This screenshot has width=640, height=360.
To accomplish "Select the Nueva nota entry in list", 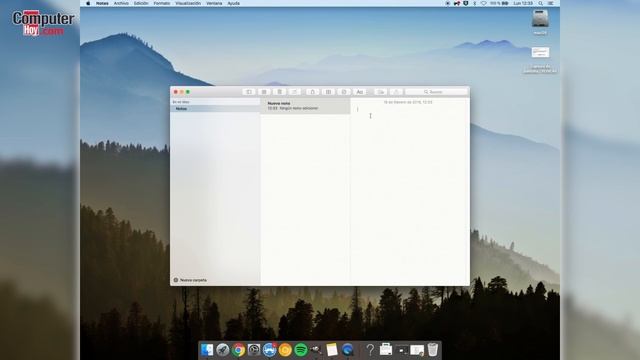I will [x=305, y=106].
